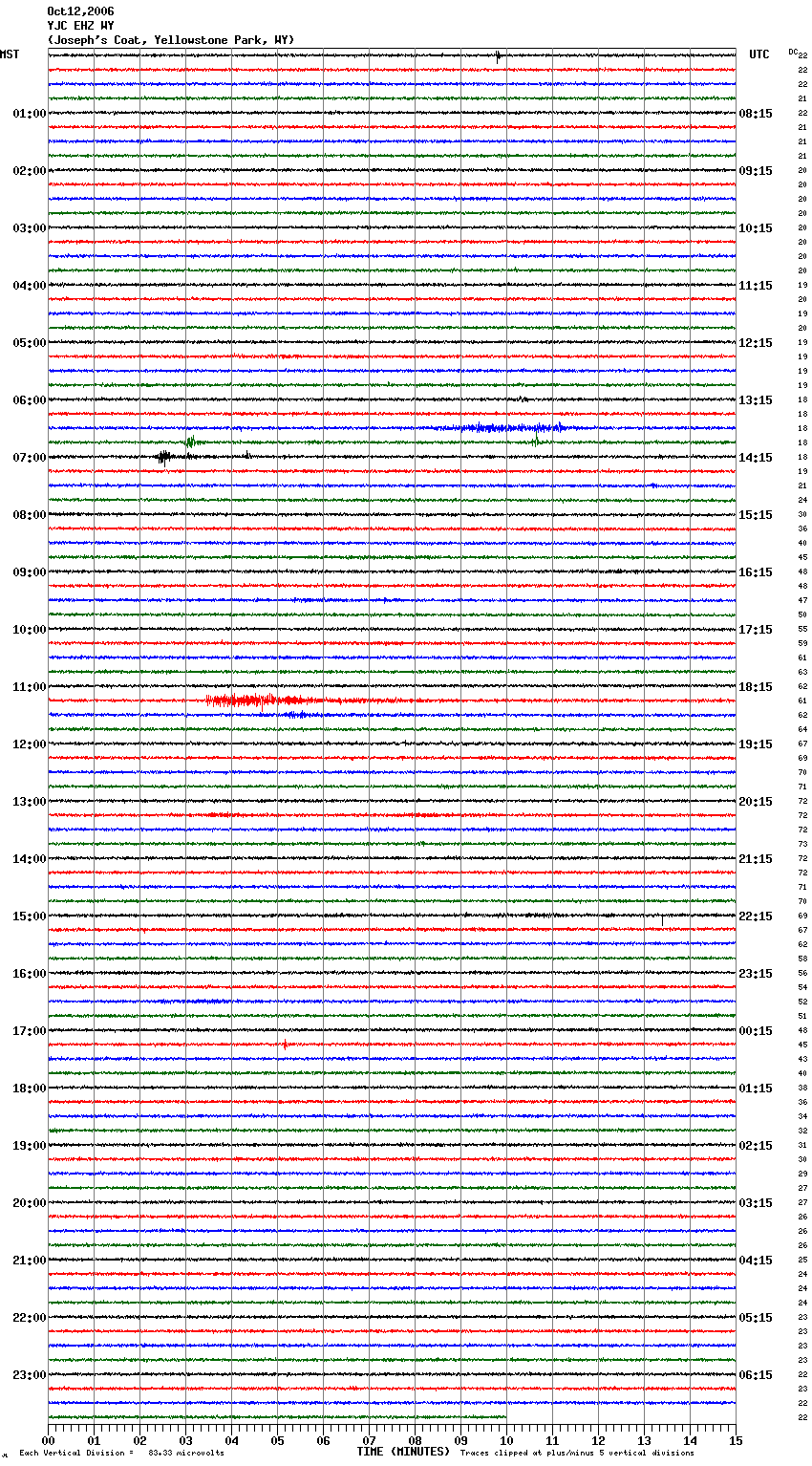
Task: Click the '(Joseph's Coat, Yellowstone Park, WY)' title
Action: 171,40
